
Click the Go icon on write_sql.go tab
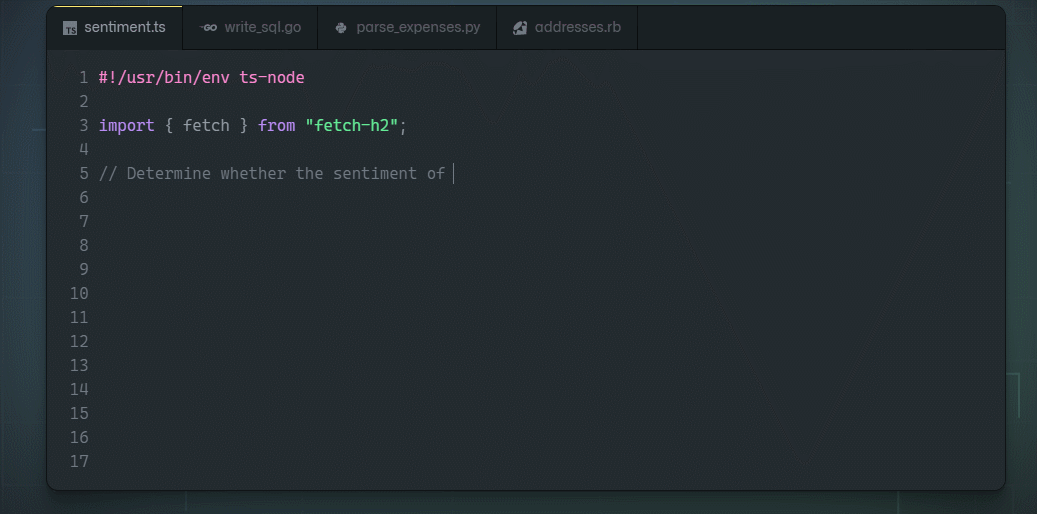tap(208, 28)
